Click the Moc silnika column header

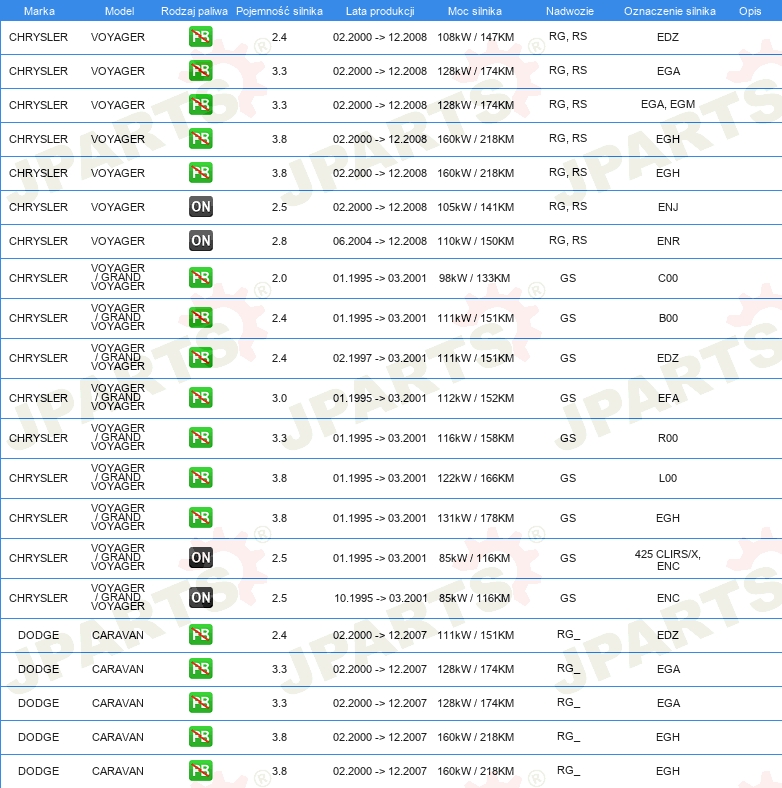tap(475, 10)
